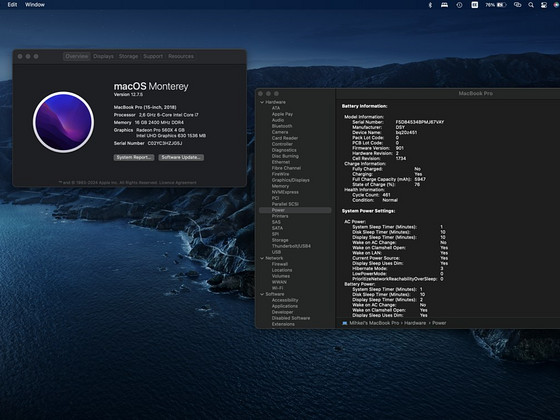Viewport: 560px width, 420px height.
Task: Collapse the Hardware section in sidebar
Action: pyautogui.click(x=262, y=102)
